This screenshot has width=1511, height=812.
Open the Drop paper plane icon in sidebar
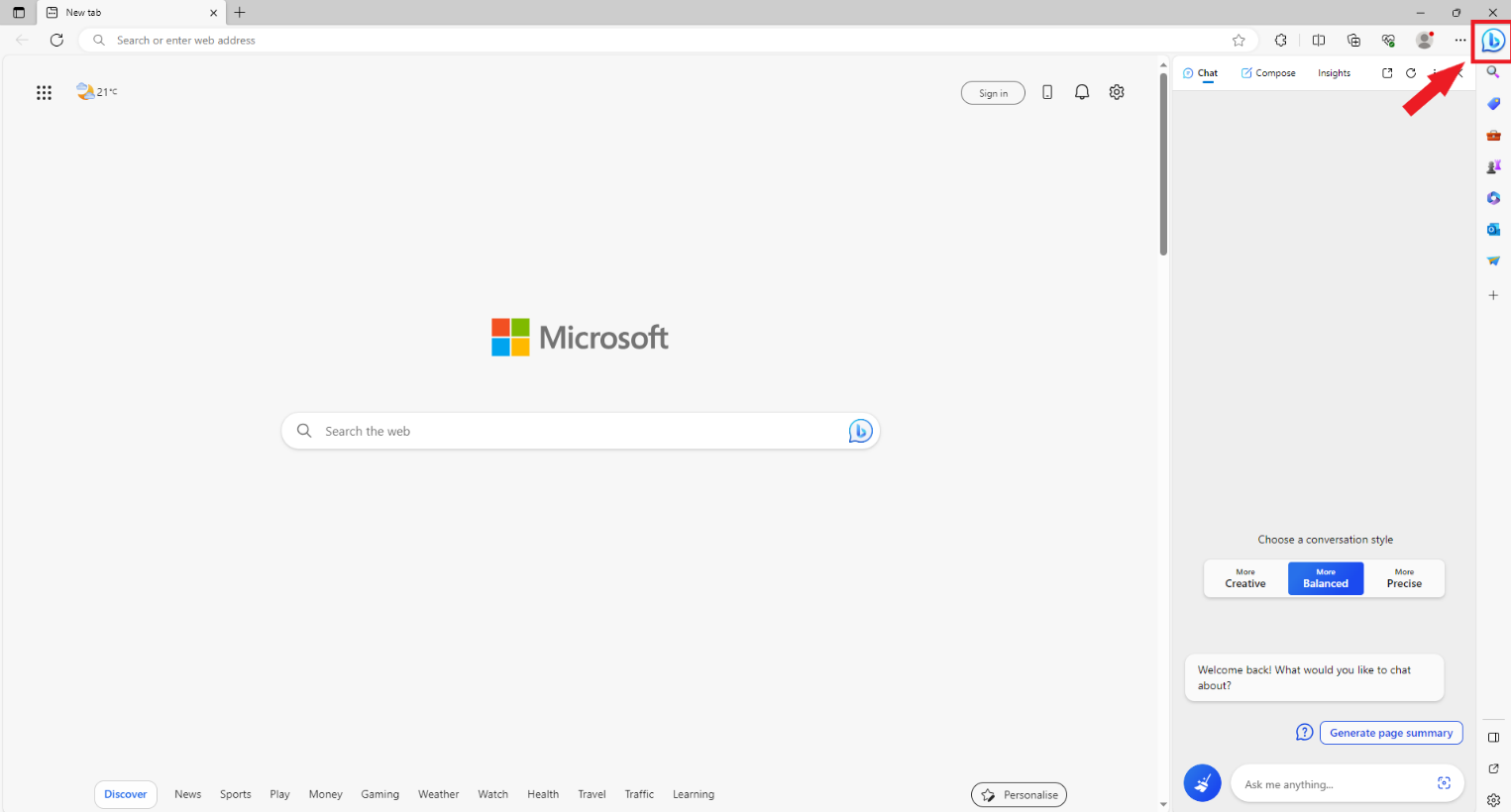point(1493,261)
